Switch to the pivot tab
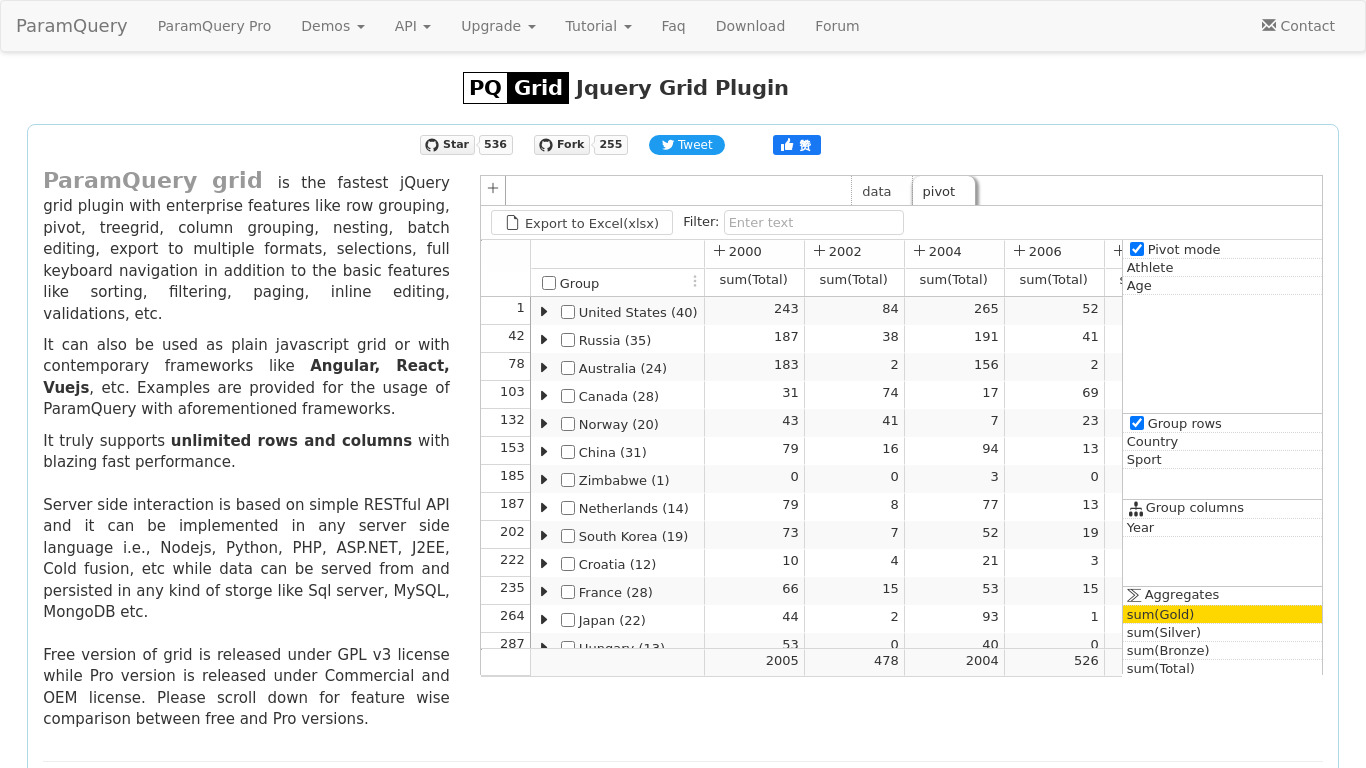The width and height of the screenshot is (1366, 768). click(x=943, y=191)
